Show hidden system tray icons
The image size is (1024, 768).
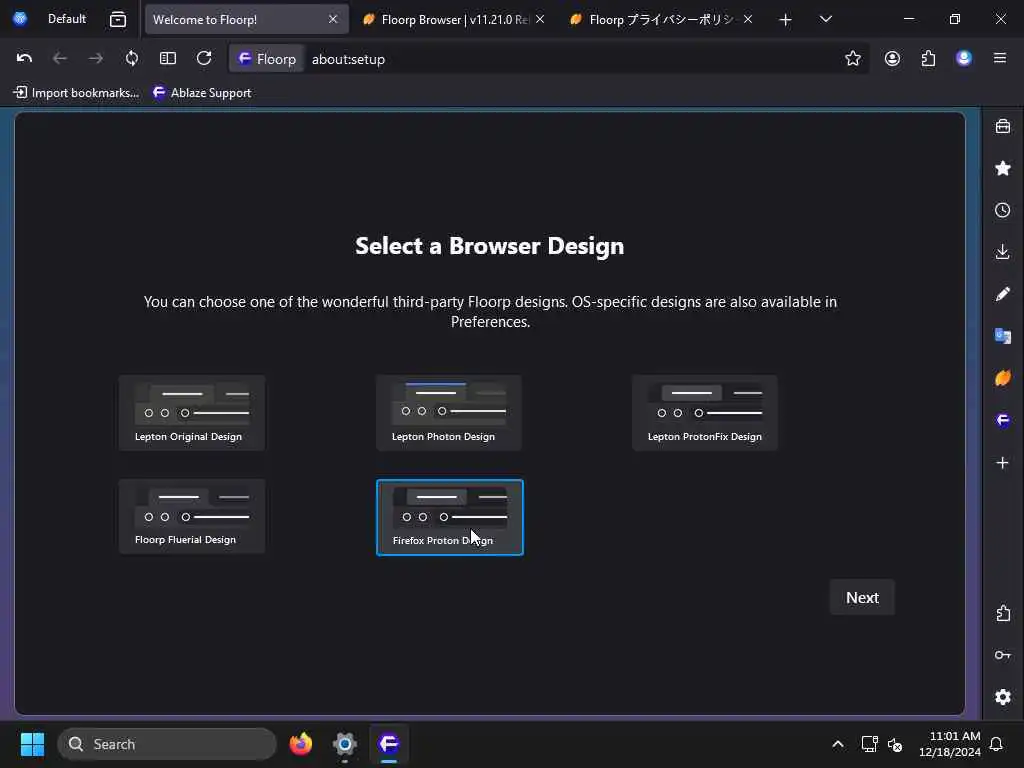(838, 744)
